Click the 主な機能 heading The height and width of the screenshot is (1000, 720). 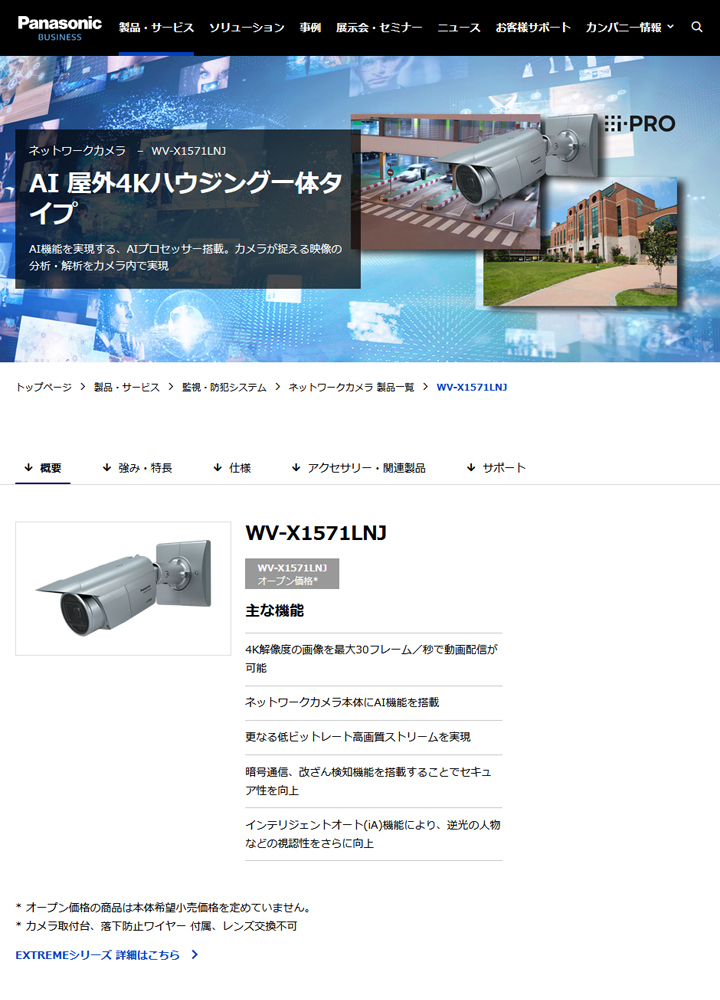(x=275, y=611)
